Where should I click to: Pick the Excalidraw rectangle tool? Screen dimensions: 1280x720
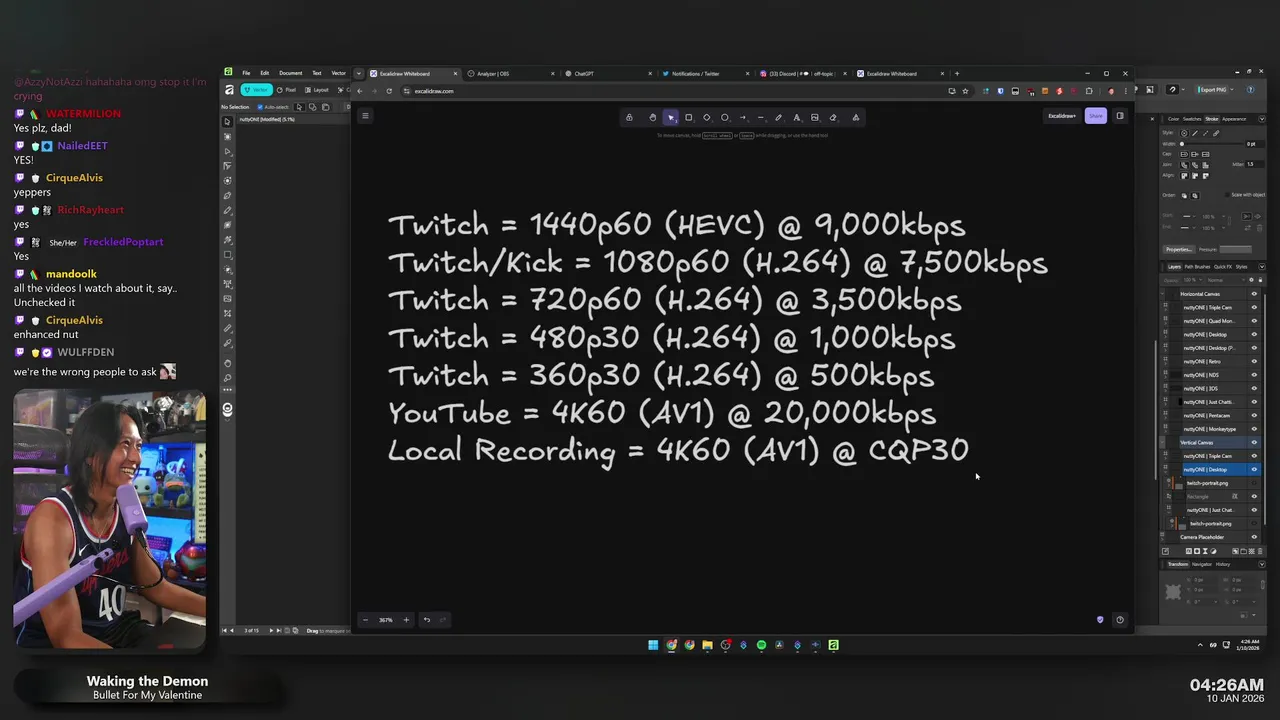tap(689, 117)
